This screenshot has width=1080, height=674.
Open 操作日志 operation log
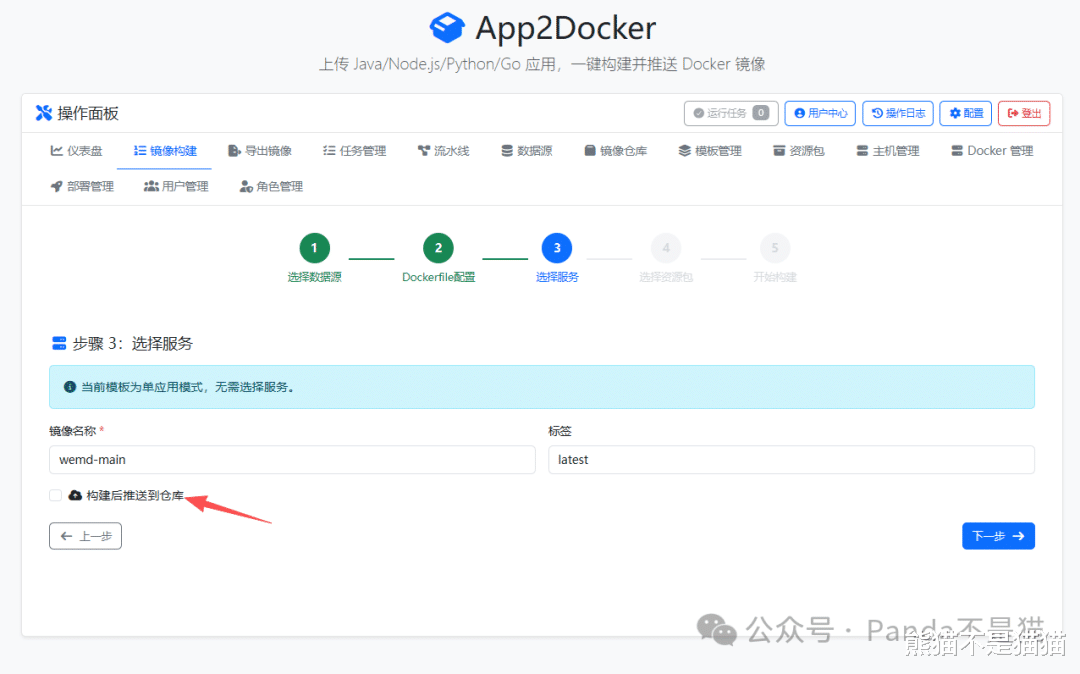click(x=898, y=114)
